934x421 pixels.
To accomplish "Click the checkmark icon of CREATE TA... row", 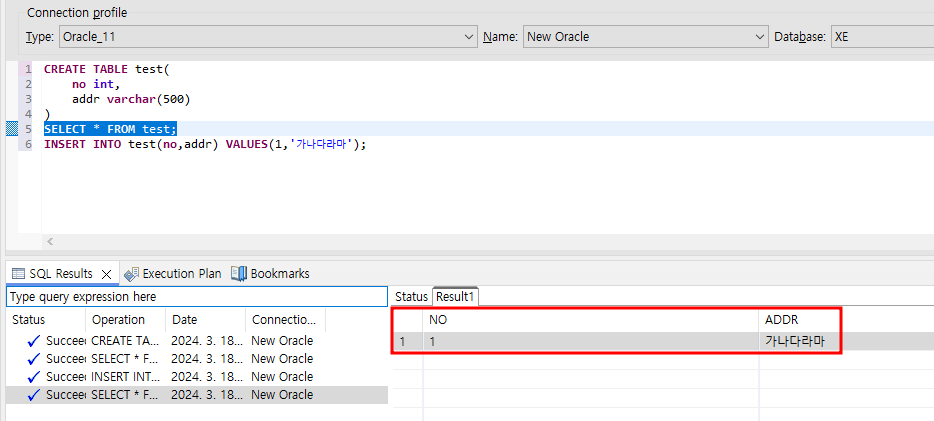I will 34,341.
